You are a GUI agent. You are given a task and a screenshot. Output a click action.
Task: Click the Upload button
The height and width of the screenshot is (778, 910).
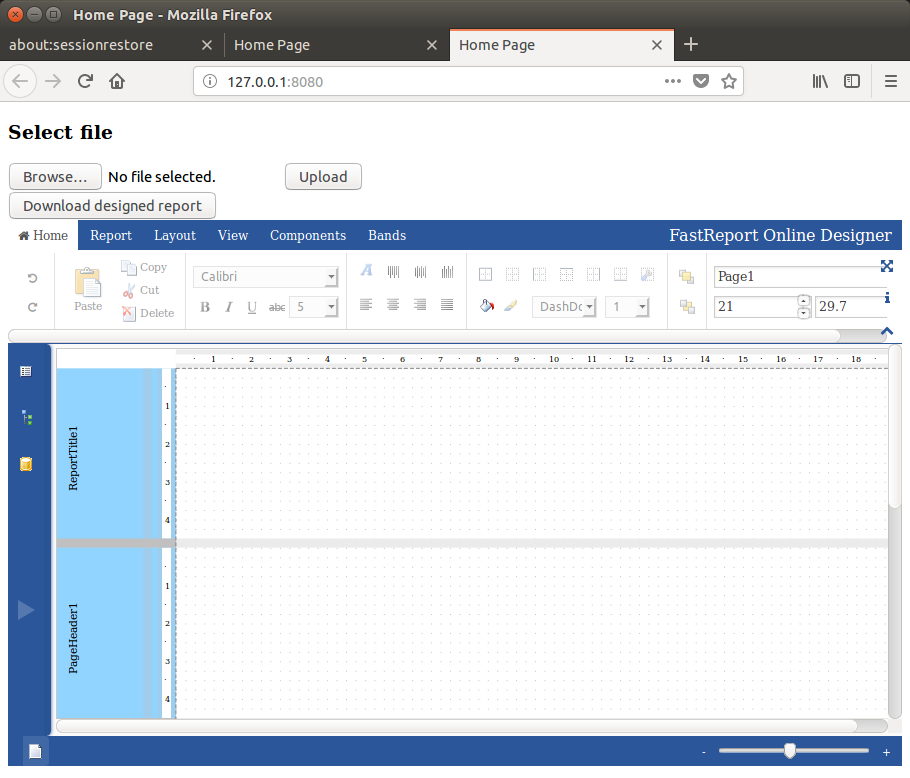point(323,177)
